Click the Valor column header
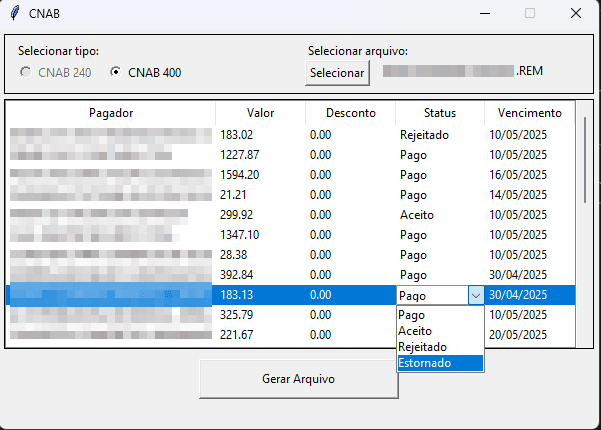Viewport: 601px width, 430px height. [x=260, y=113]
